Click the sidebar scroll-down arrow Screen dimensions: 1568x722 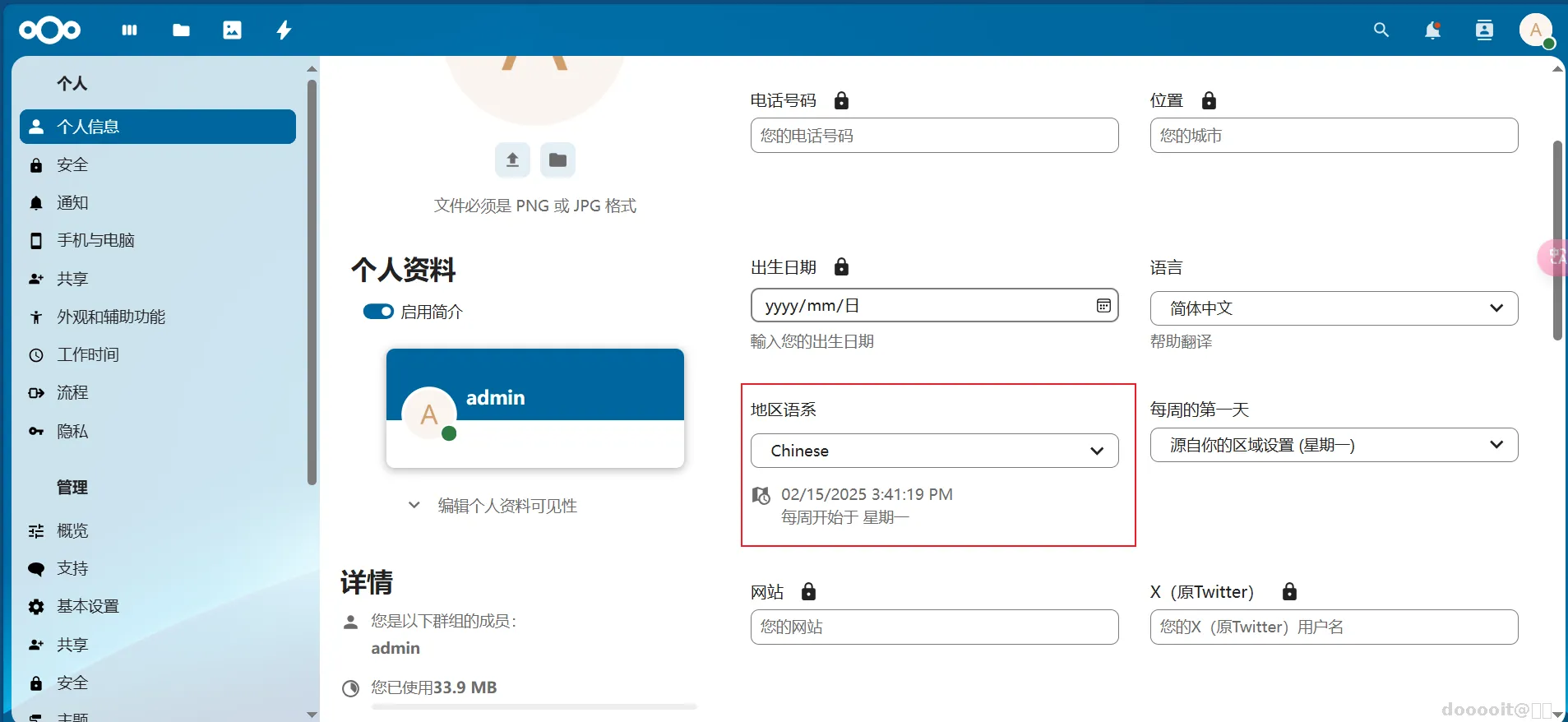point(312,715)
